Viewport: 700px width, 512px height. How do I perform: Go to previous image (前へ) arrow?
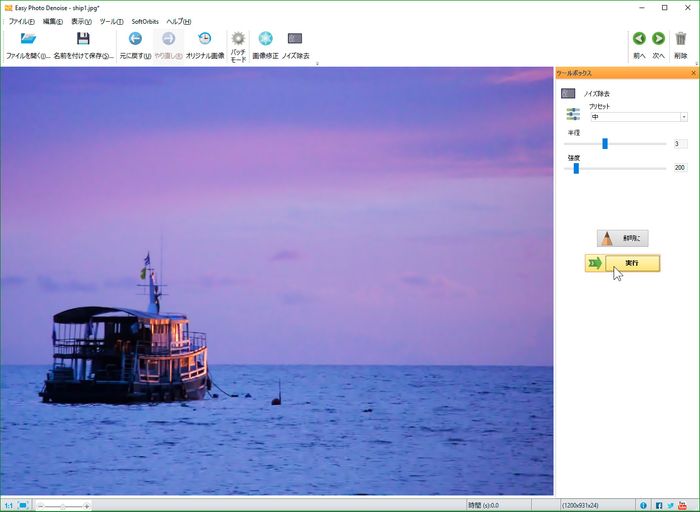click(639, 39)
